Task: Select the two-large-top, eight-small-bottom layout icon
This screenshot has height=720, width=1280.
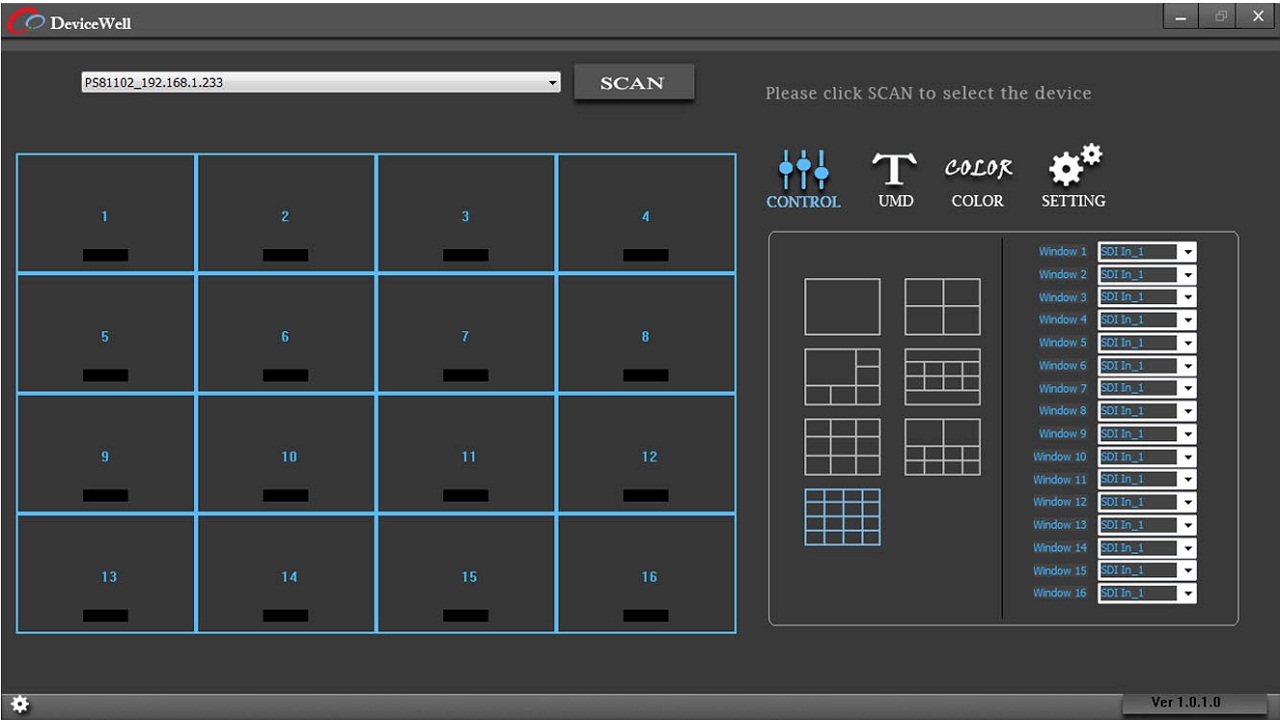Action: (942, 447)
